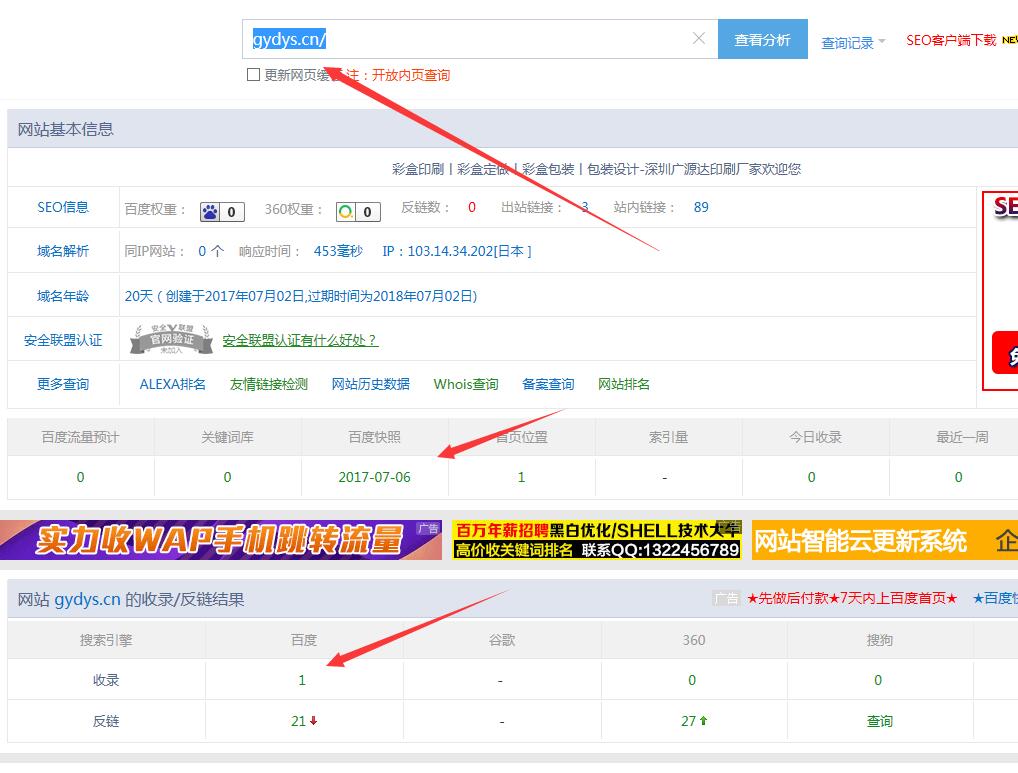
Task: Click the 域名年龄 row label
Action: tap(63, 297)
